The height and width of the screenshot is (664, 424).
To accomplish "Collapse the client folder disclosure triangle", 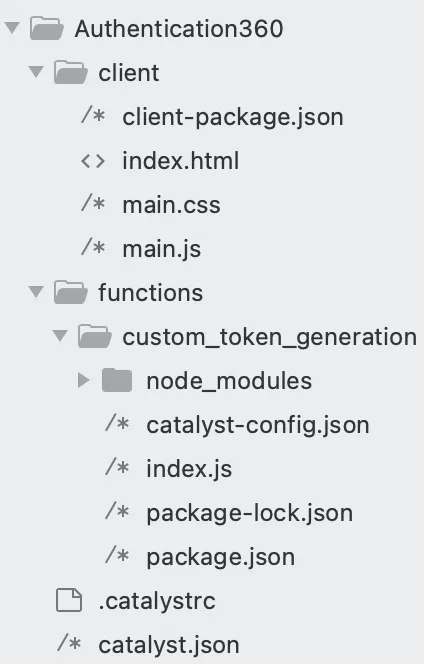I will (x=36, y=72).
